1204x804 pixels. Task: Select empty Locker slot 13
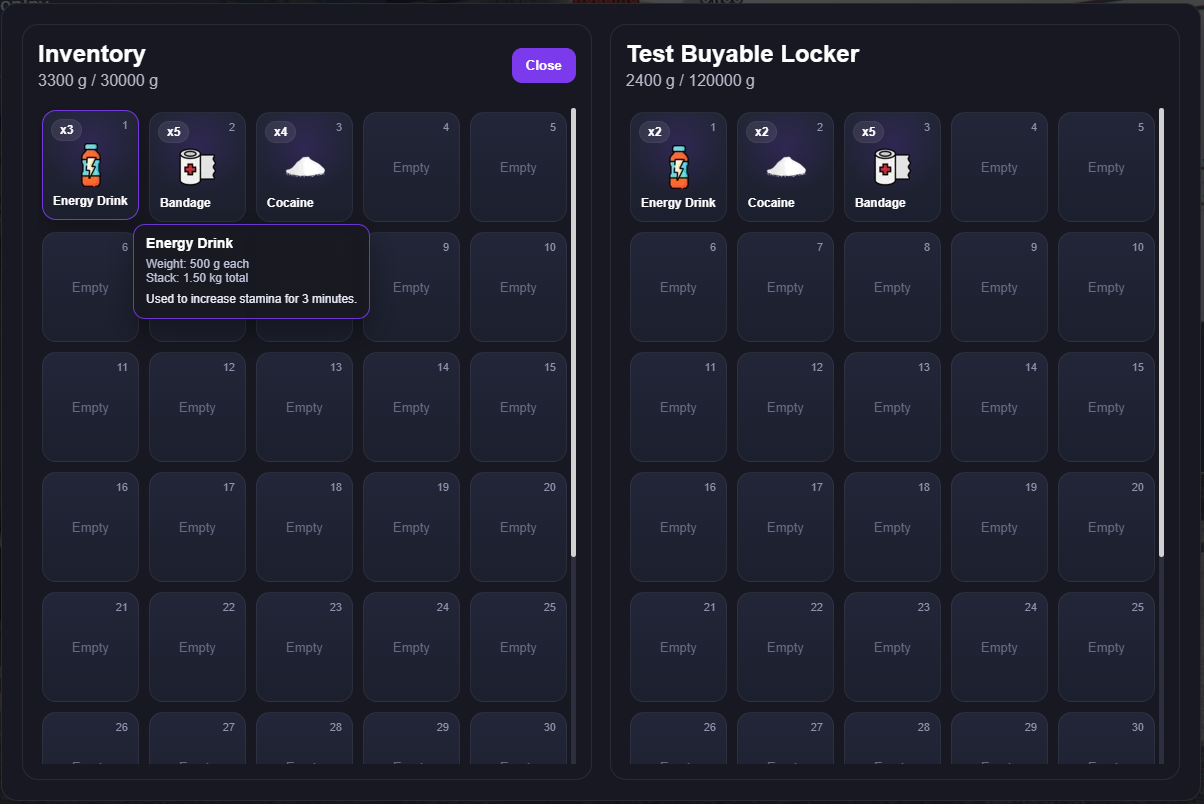[892, 407]
